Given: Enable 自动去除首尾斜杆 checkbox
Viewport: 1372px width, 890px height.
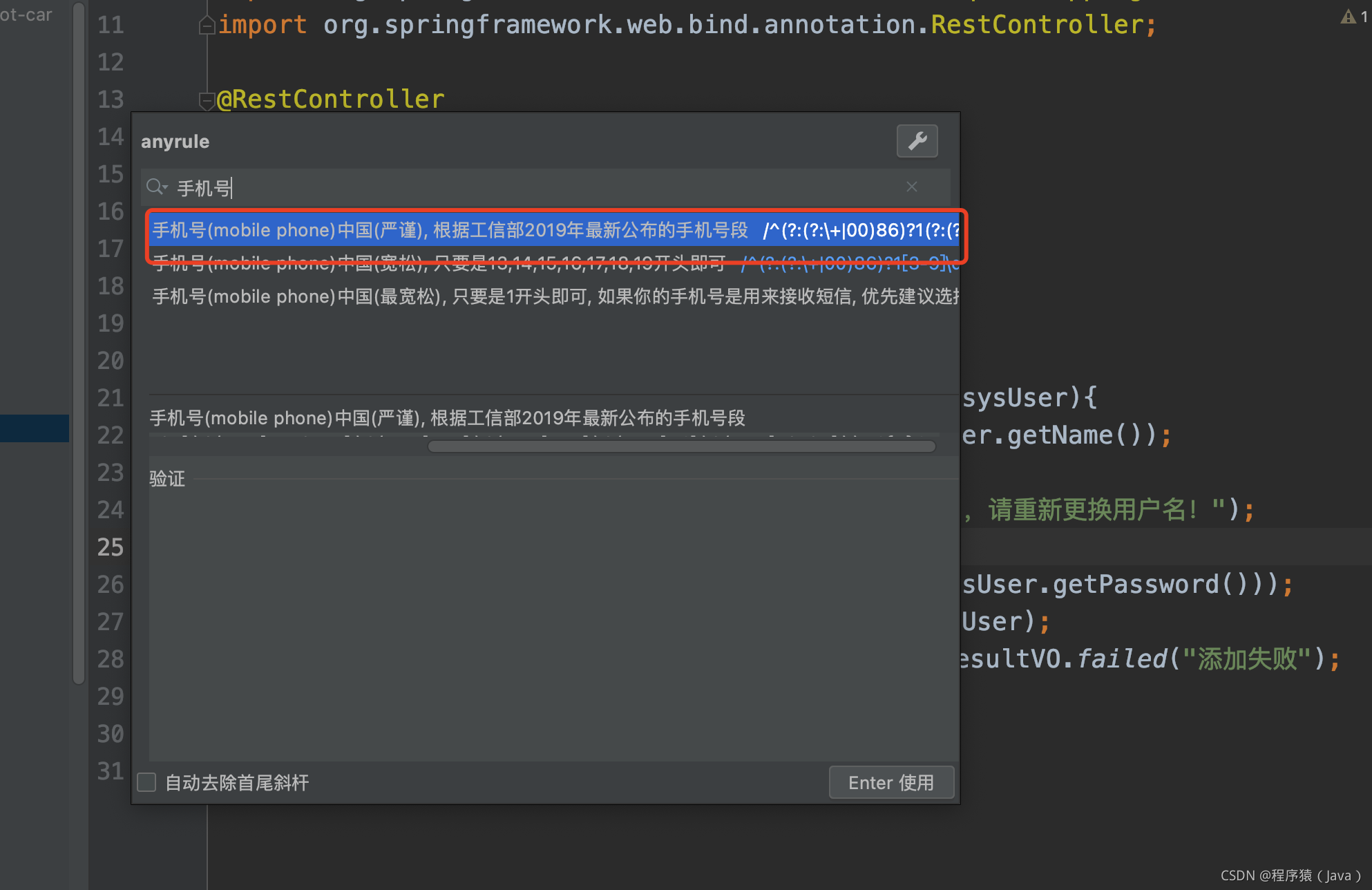Looking at the screenshot, I should (146, 782).
